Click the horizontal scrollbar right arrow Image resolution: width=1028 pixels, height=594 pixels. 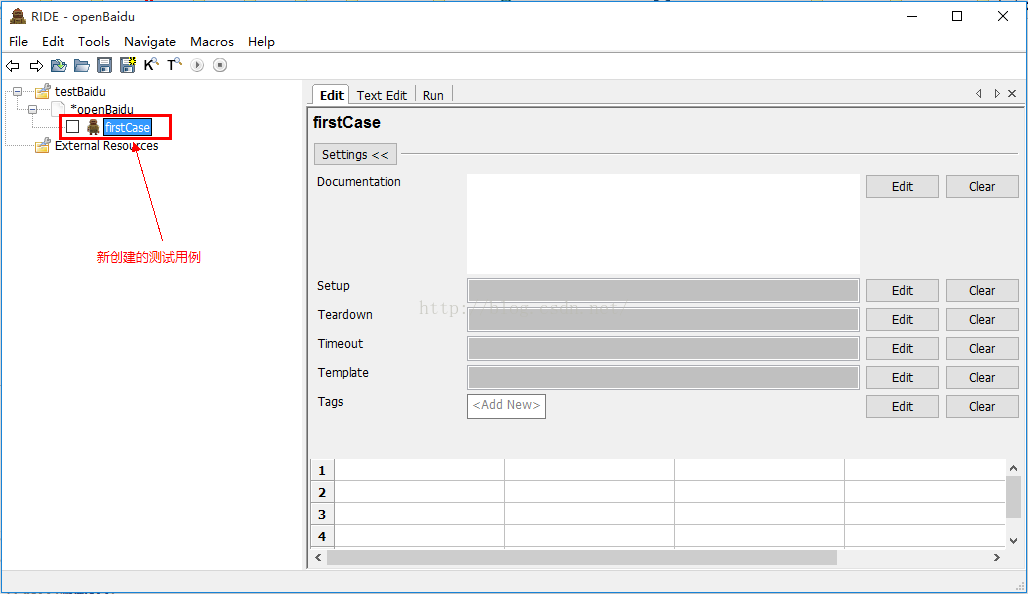997,557
